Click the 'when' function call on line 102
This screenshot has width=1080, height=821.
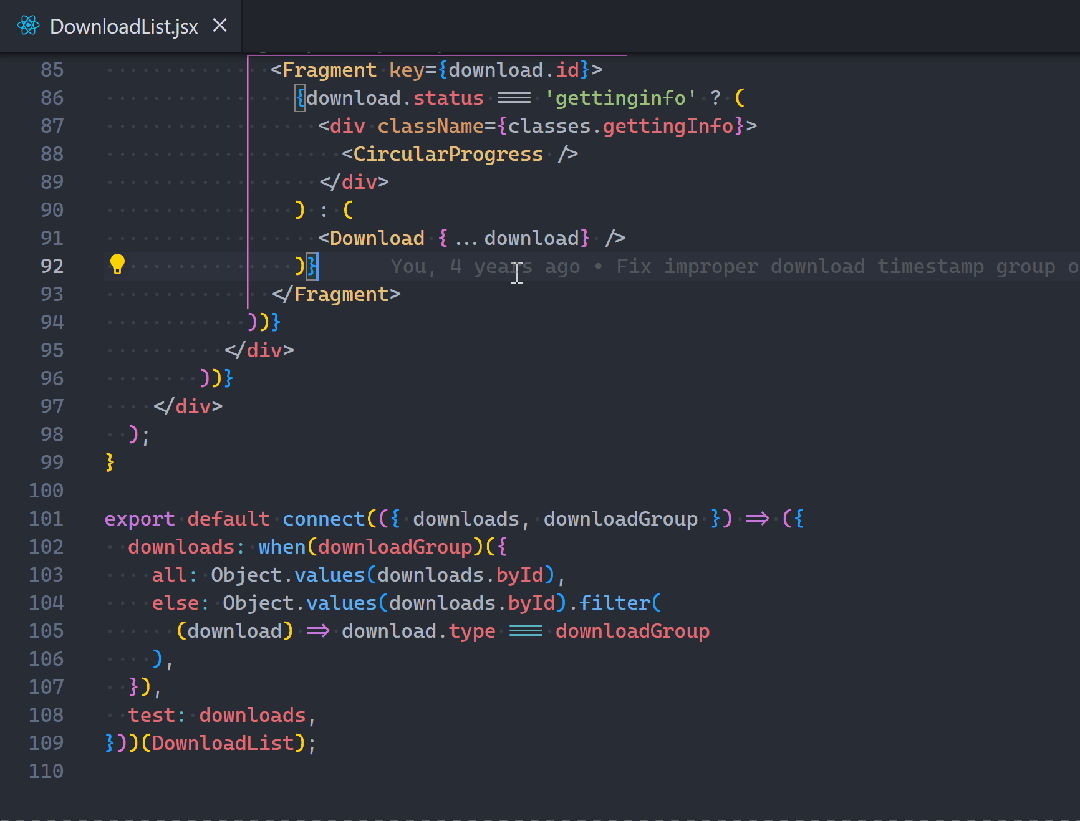[x=281, y=547]
